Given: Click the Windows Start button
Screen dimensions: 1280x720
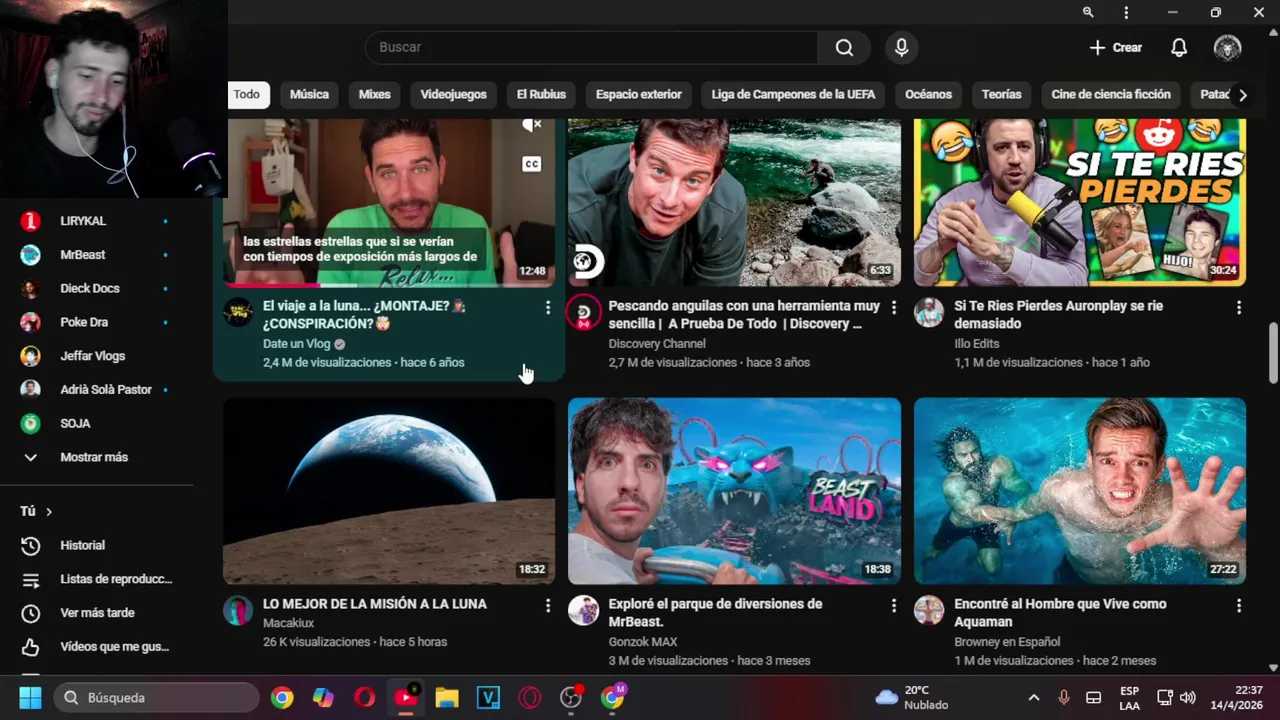Looking at the screenshot, I should [30, 697].
